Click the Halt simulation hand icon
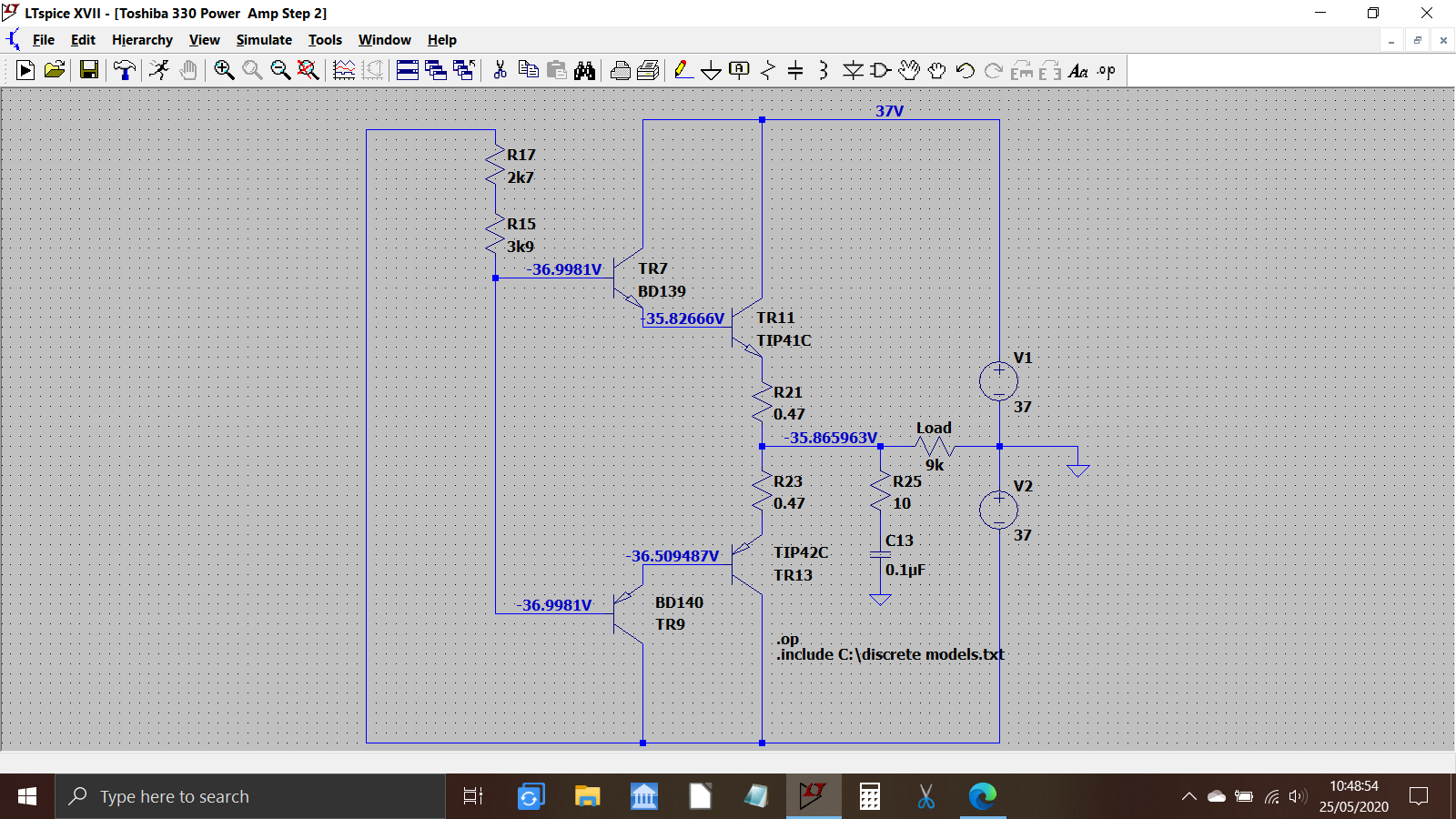Image resolution: width=1456 pixels, height=819 pixels. 188,70
